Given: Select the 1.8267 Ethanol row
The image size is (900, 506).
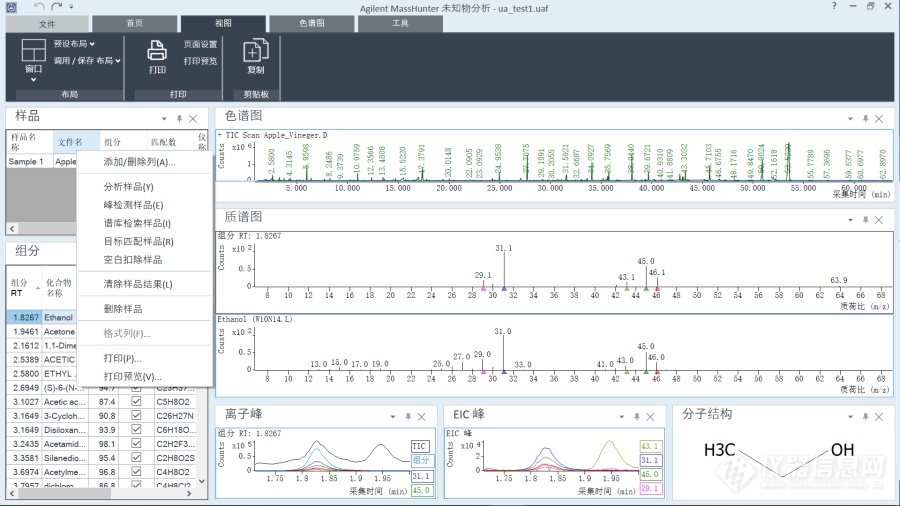Looking at the screenshot, I should (x=43, y=317).
